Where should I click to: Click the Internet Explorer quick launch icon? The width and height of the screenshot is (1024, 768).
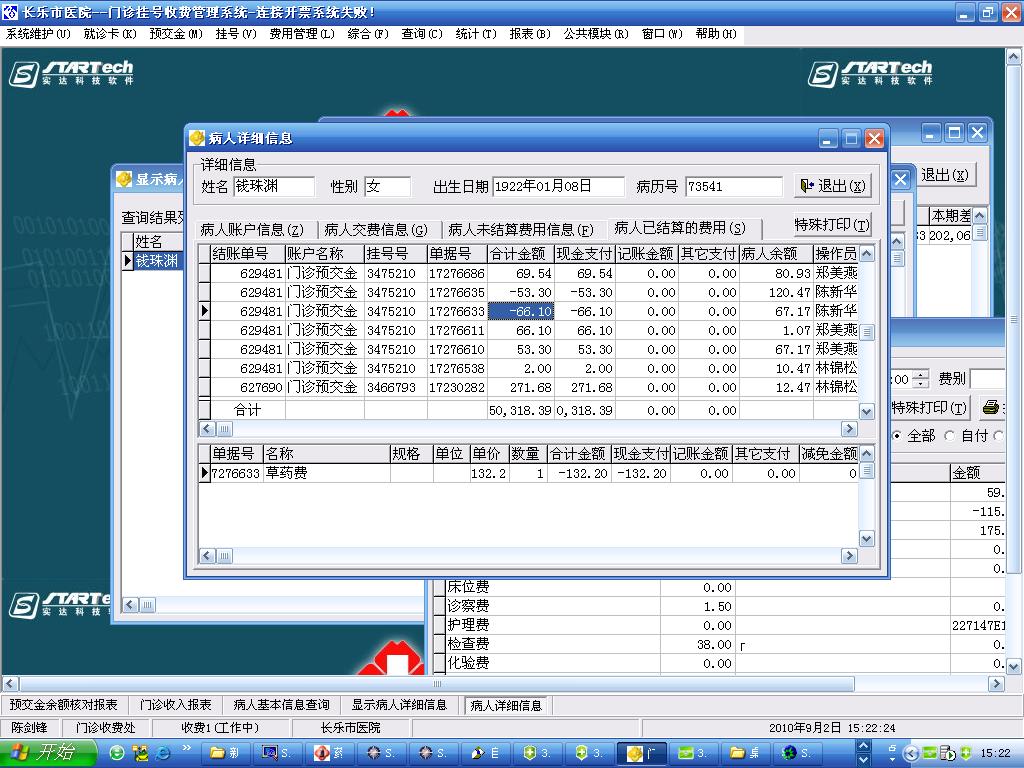pyautogui.click(x=163, y=753)
